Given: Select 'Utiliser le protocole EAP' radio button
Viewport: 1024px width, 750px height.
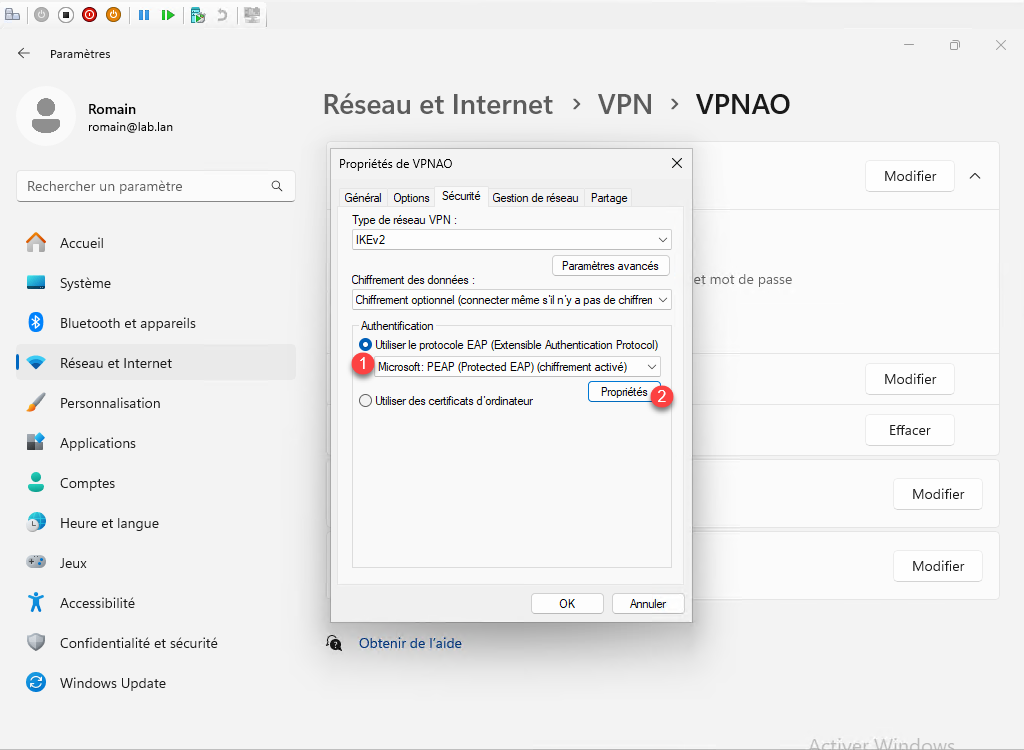Looking at the screenshot, I should point(365,345).
